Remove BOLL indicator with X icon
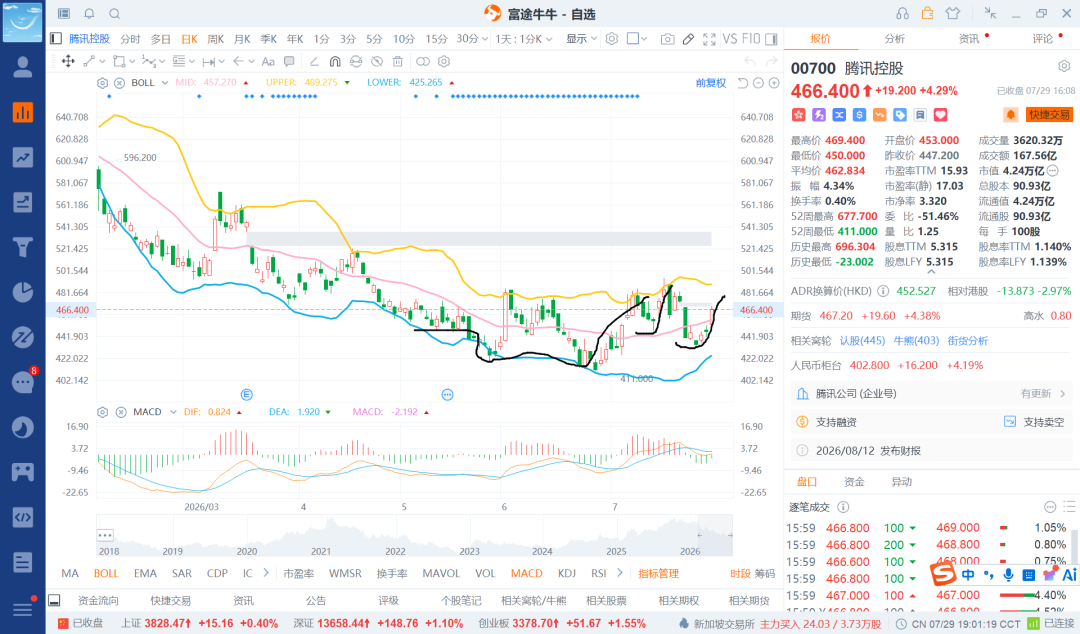Image resolution: width=1080 pixels, height=634 pixels. tap(119, 83)
